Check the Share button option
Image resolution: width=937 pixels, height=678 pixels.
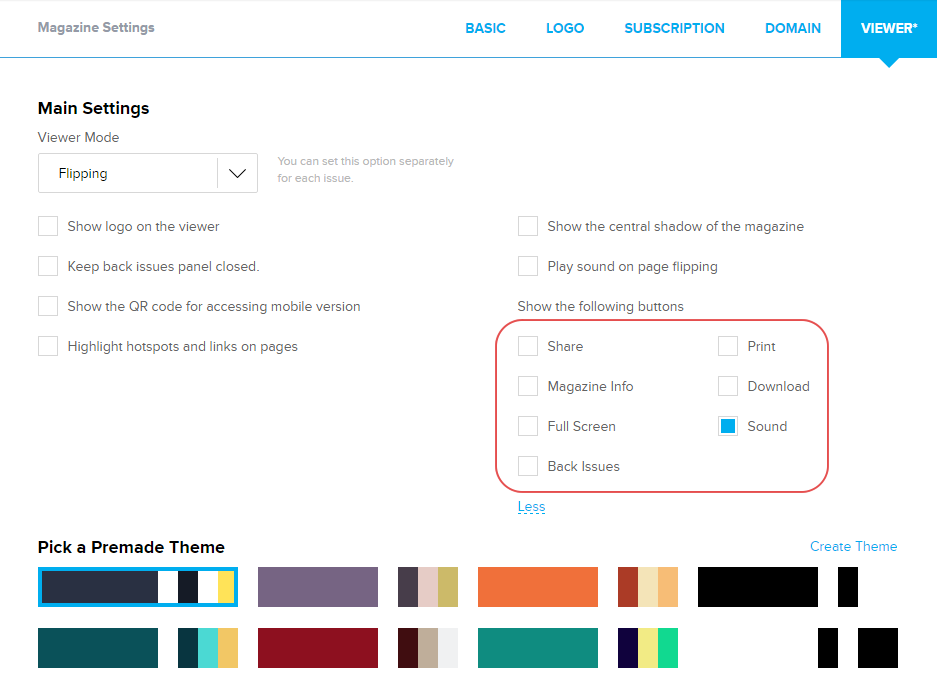528,346
